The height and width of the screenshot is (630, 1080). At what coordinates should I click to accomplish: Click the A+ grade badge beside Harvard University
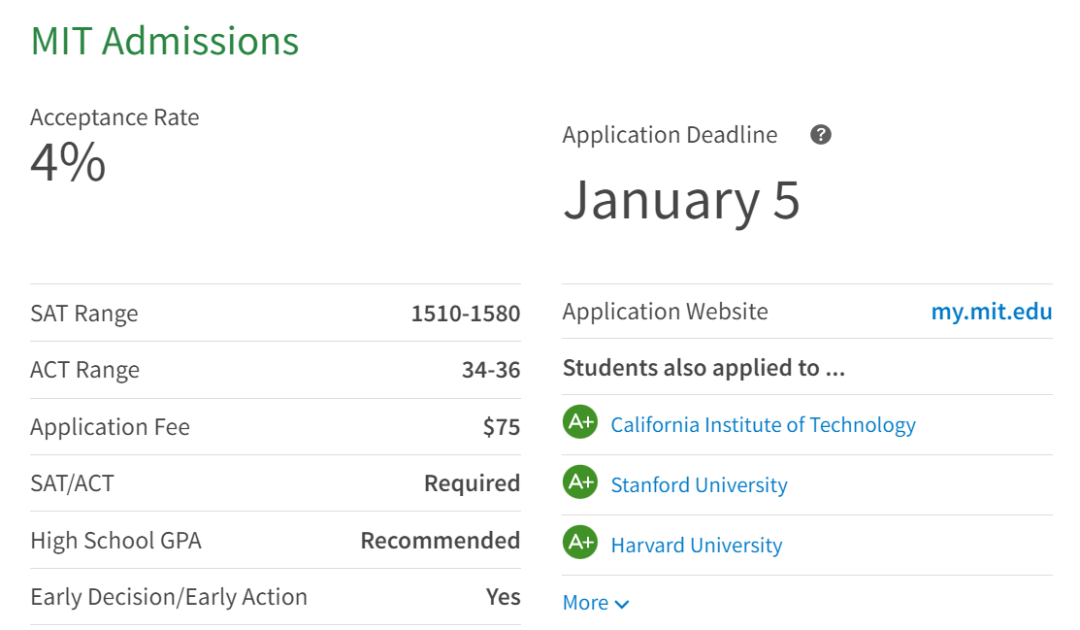580,544
